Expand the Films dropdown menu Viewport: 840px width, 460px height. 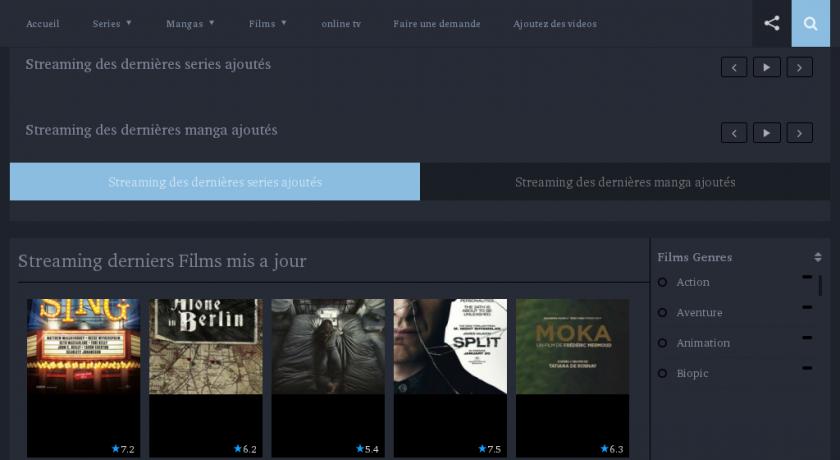[267, 24]
